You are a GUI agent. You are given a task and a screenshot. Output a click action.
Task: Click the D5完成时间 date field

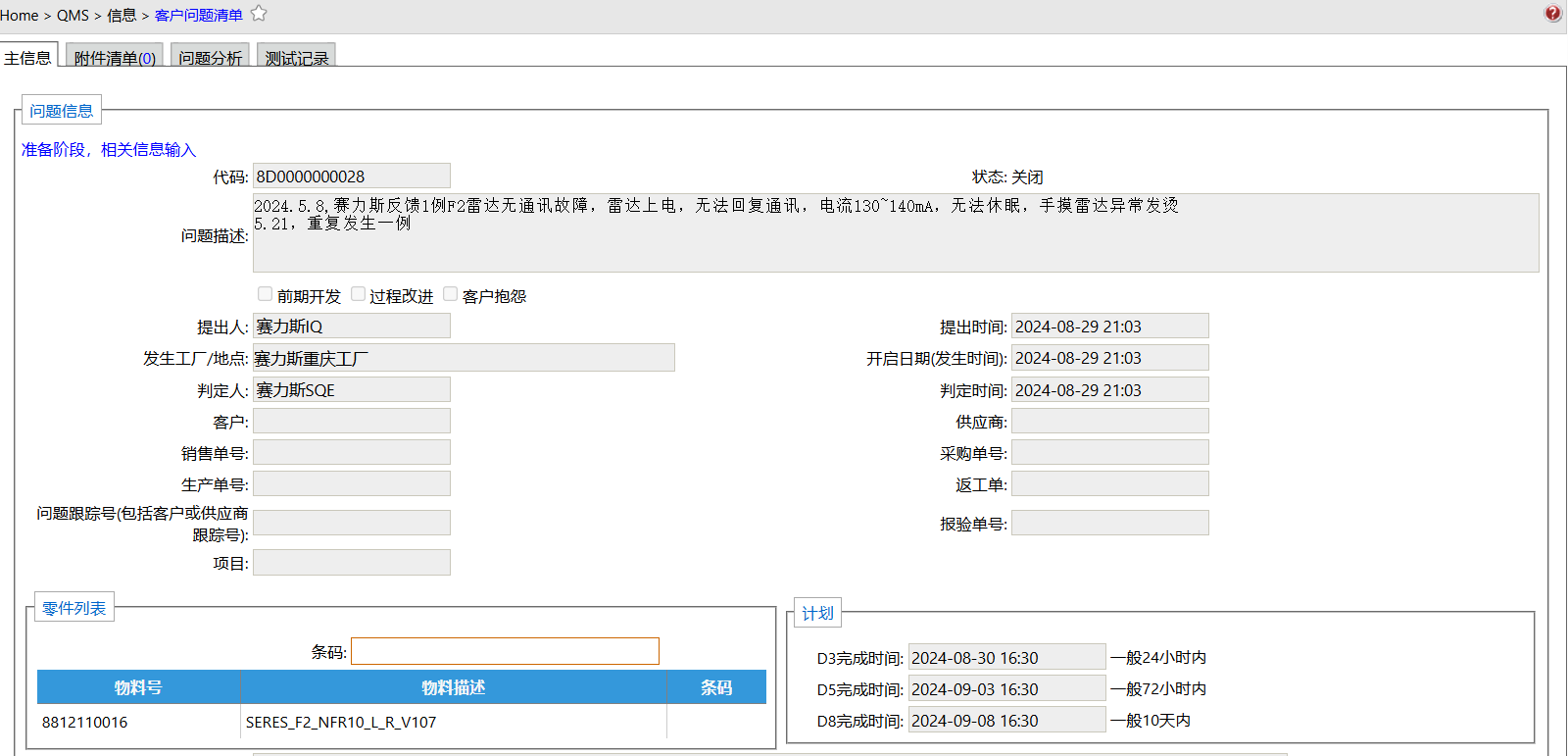pos(1006,689)
